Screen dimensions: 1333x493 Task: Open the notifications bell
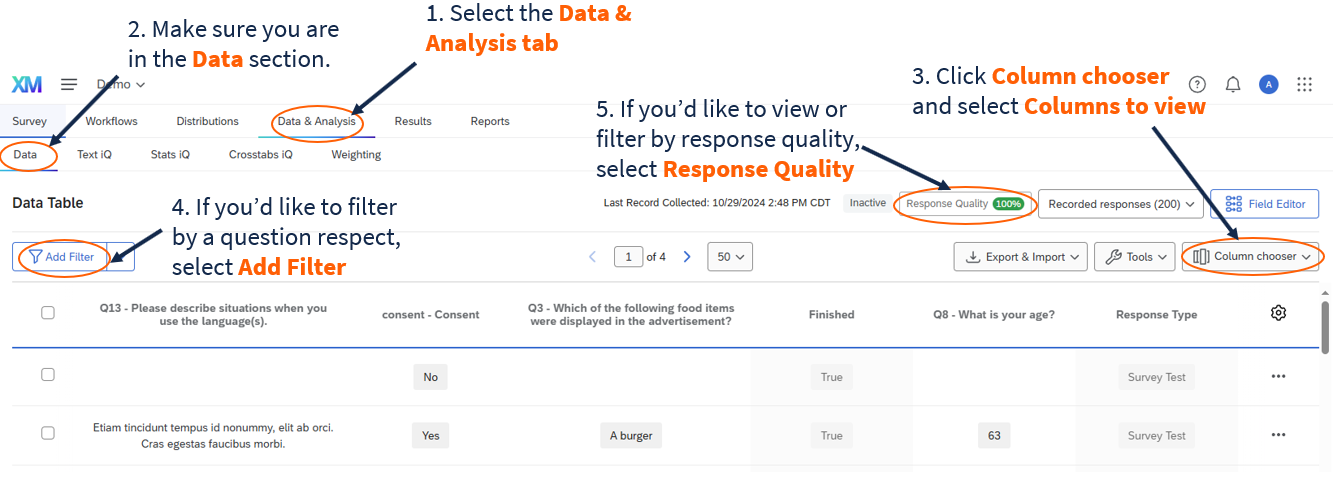[x=1233, y=85]
